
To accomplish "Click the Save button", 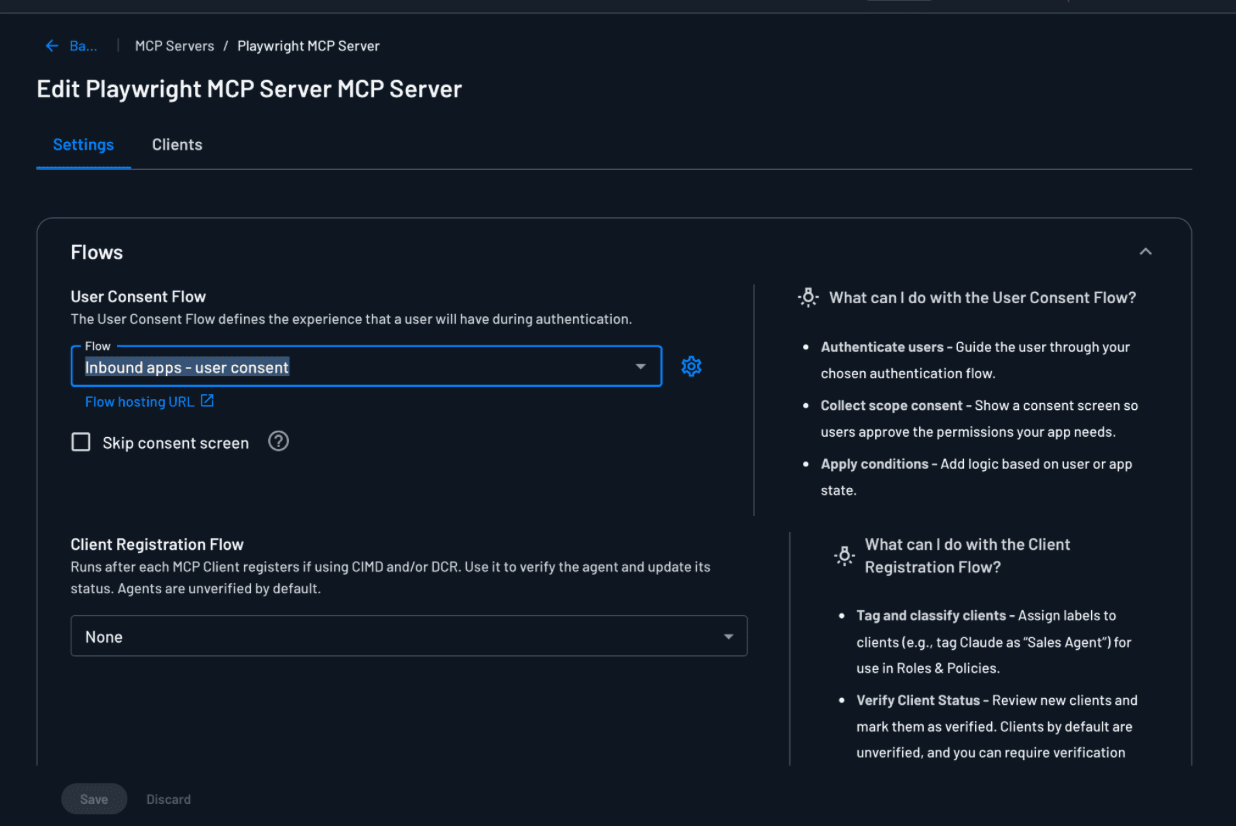I will pyautogui.click(x=94, y=799).
